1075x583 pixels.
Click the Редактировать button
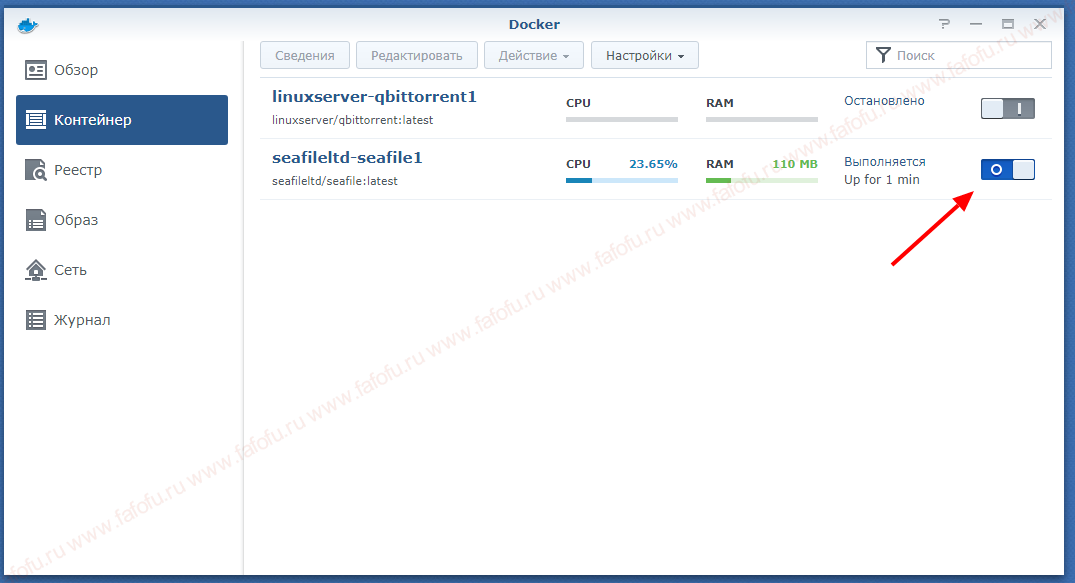[x=416, y=56]
